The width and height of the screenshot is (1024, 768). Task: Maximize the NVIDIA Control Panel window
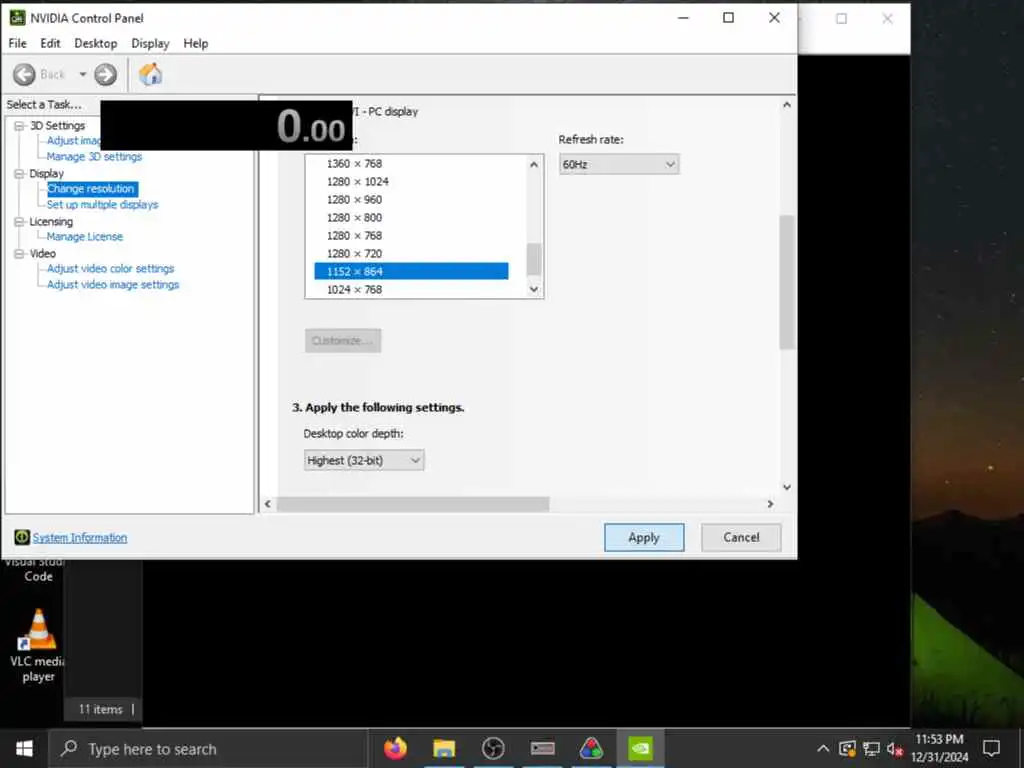[x=729, y=18]
